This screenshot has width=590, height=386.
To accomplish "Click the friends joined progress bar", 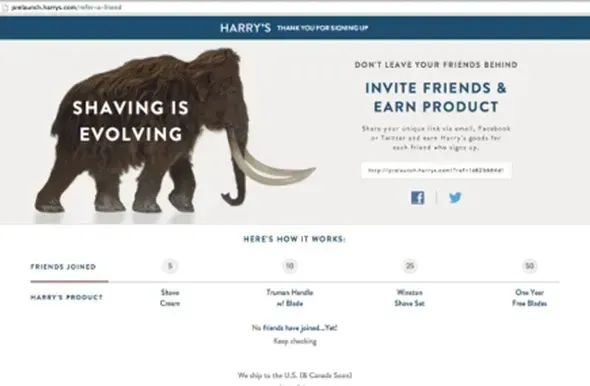I will click(295, 281).
